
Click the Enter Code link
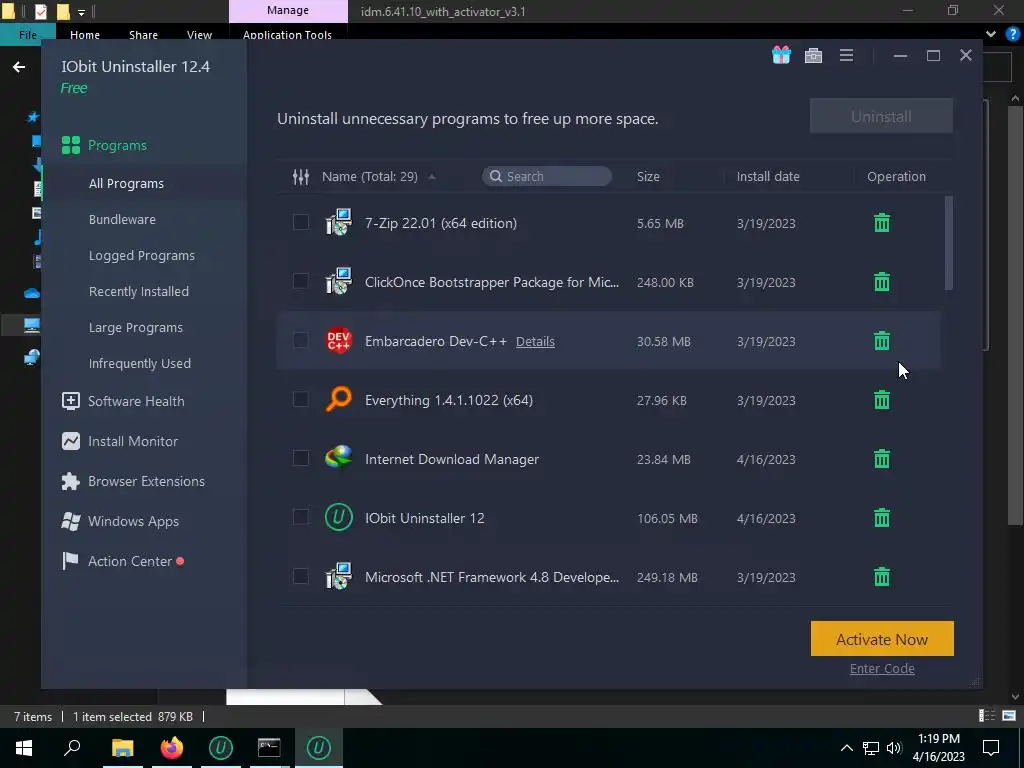tap(882, 668)
